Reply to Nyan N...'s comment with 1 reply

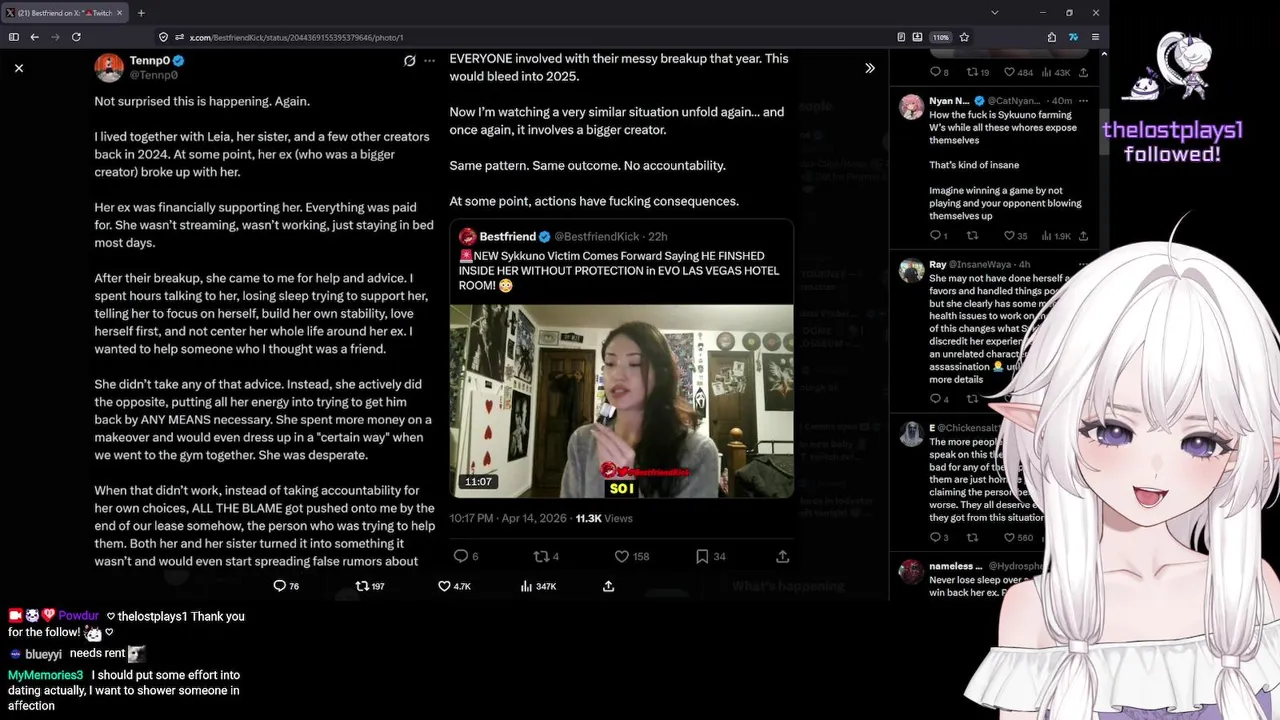pos(938,236)
